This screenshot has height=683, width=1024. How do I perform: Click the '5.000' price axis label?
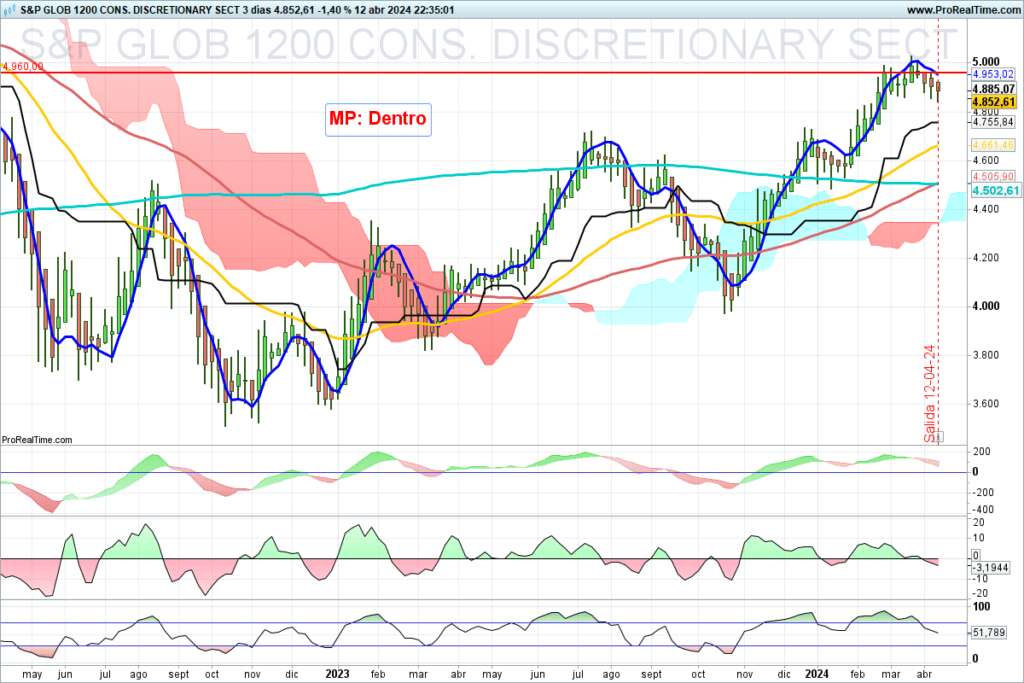click(x=985, y=62)
